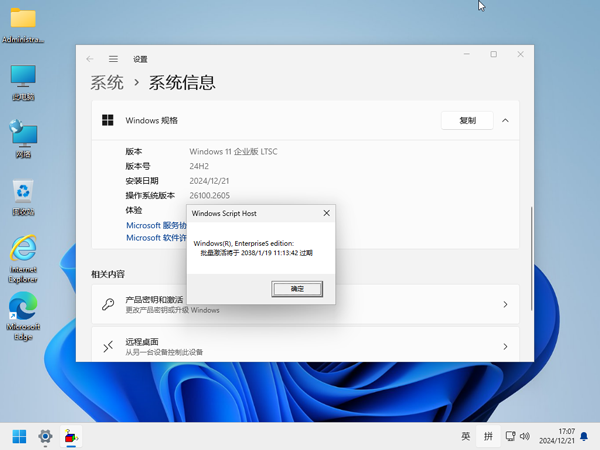Open the This PC desktop icon
The width and height of the screenshot is (600, 450).
23,82
